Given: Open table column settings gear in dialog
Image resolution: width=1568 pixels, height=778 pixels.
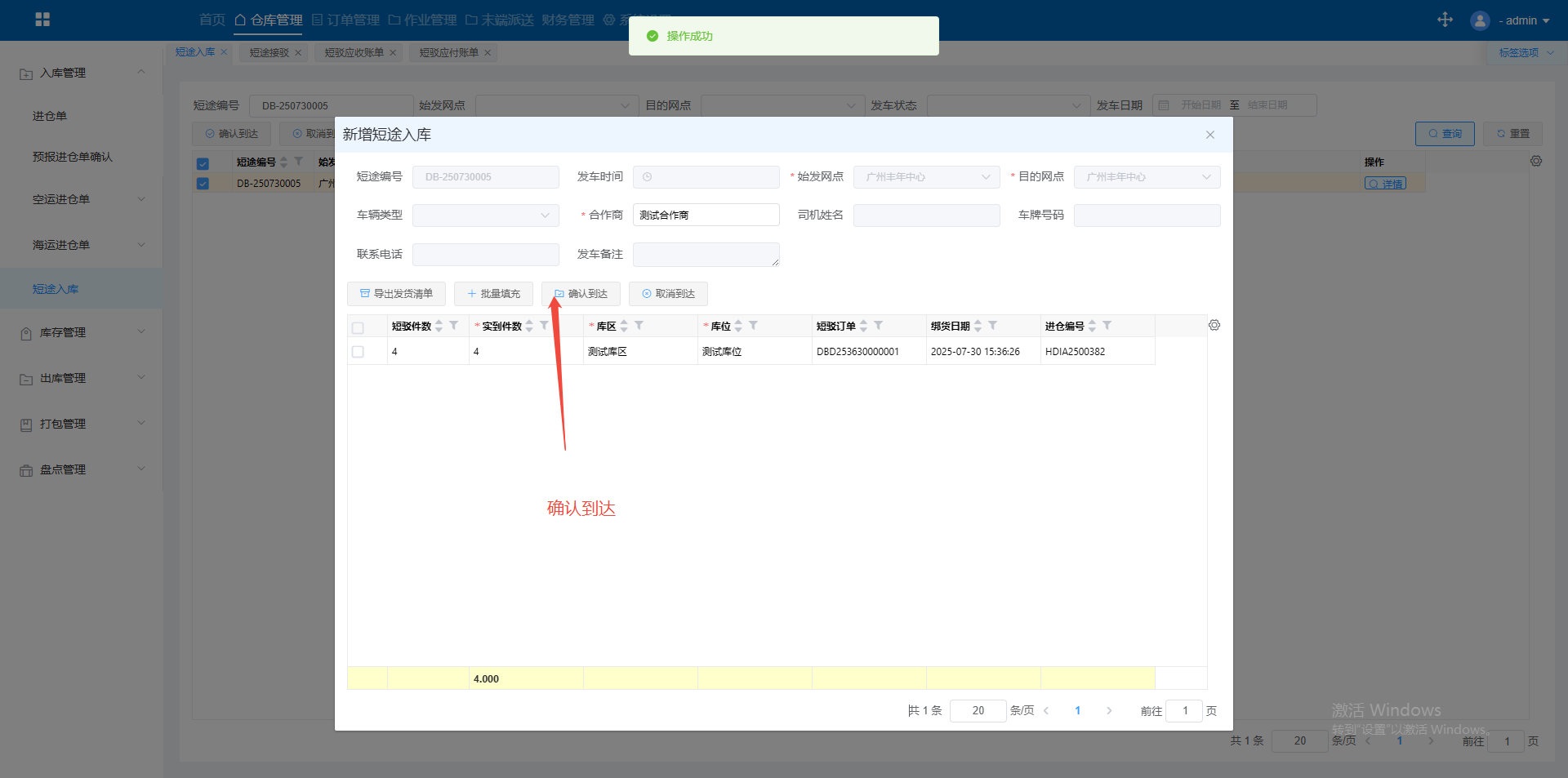Looking at the screenshot, I should tap(1214, 325).
